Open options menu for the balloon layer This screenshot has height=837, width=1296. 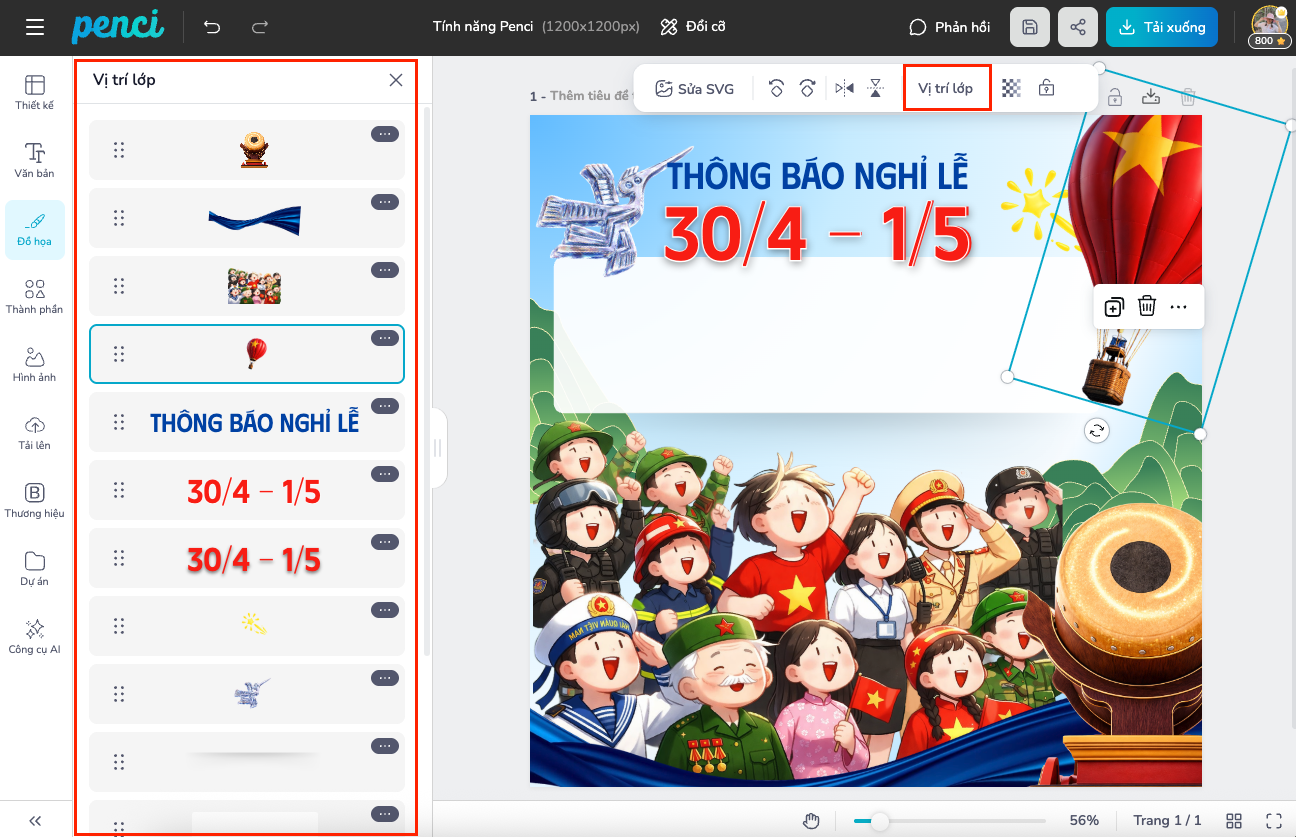coord(385,338)
